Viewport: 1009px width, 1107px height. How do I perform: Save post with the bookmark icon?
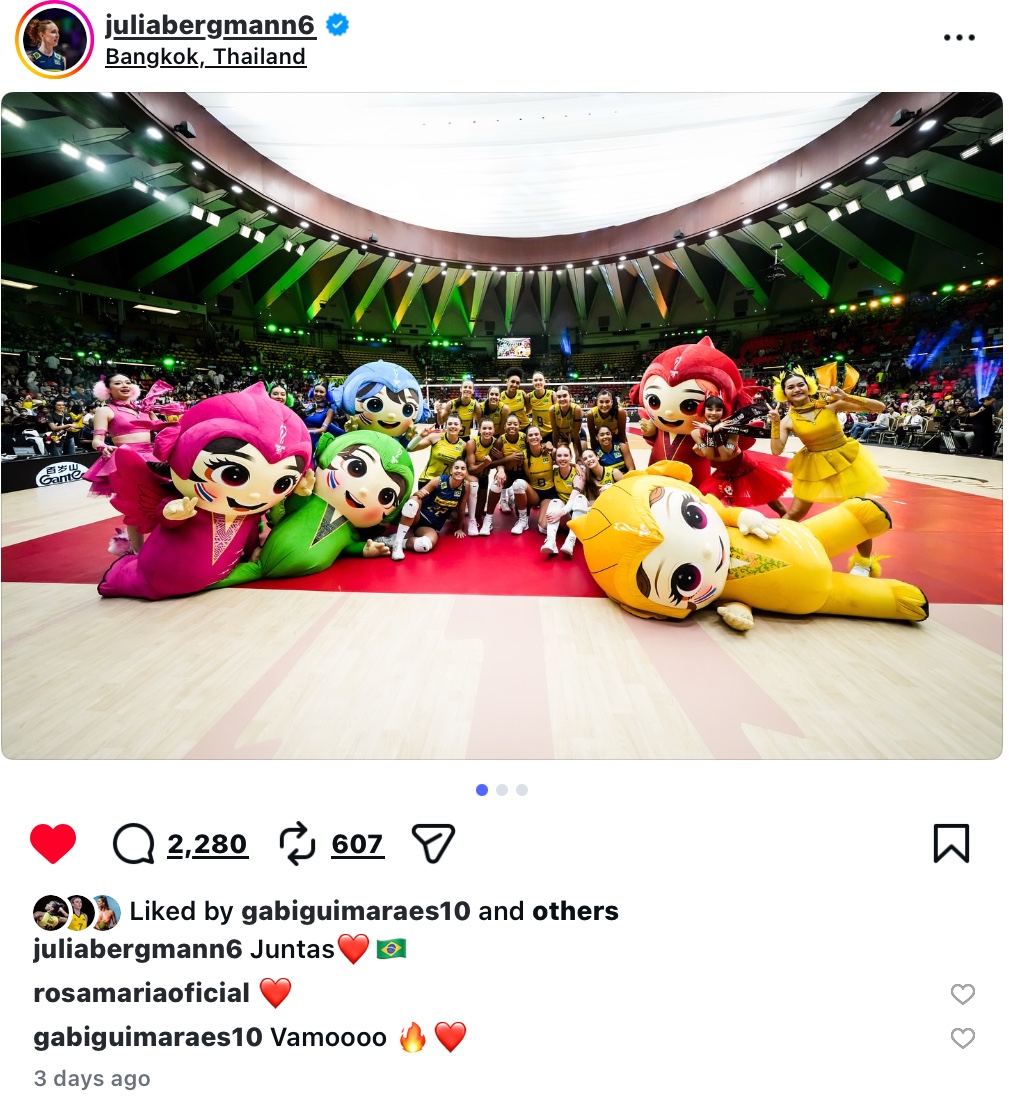[x=952, y=843]
